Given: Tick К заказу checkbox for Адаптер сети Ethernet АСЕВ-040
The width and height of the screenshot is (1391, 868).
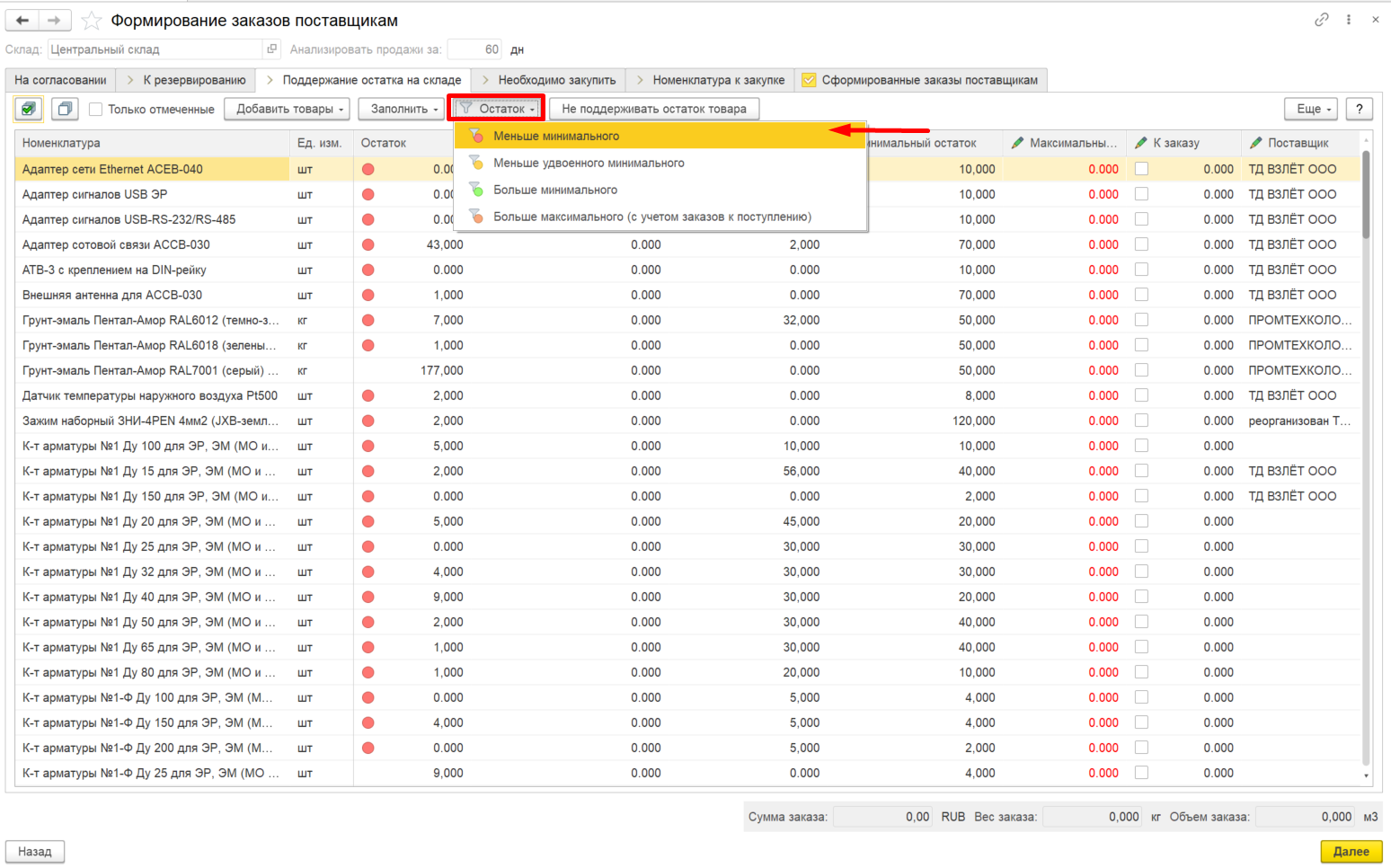Looking at the screenshot, I should pyautogui.click(x=1141, y=169).
